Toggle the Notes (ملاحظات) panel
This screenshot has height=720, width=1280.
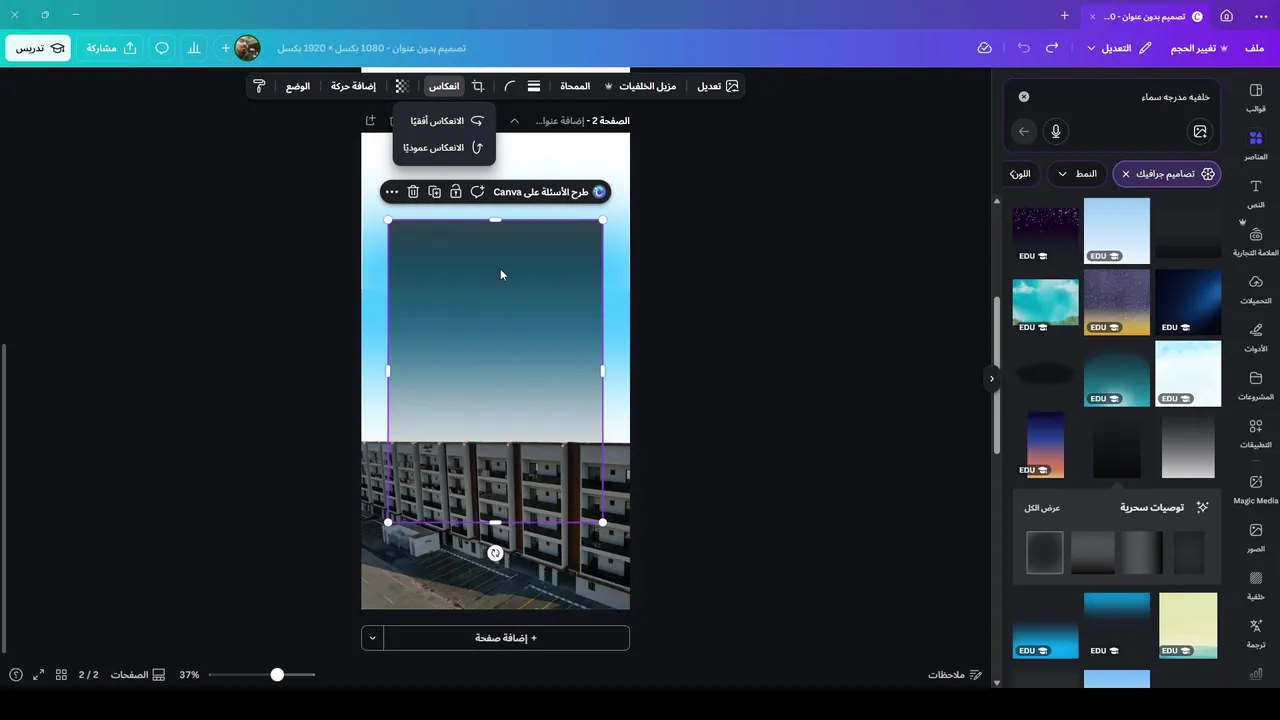955,675
